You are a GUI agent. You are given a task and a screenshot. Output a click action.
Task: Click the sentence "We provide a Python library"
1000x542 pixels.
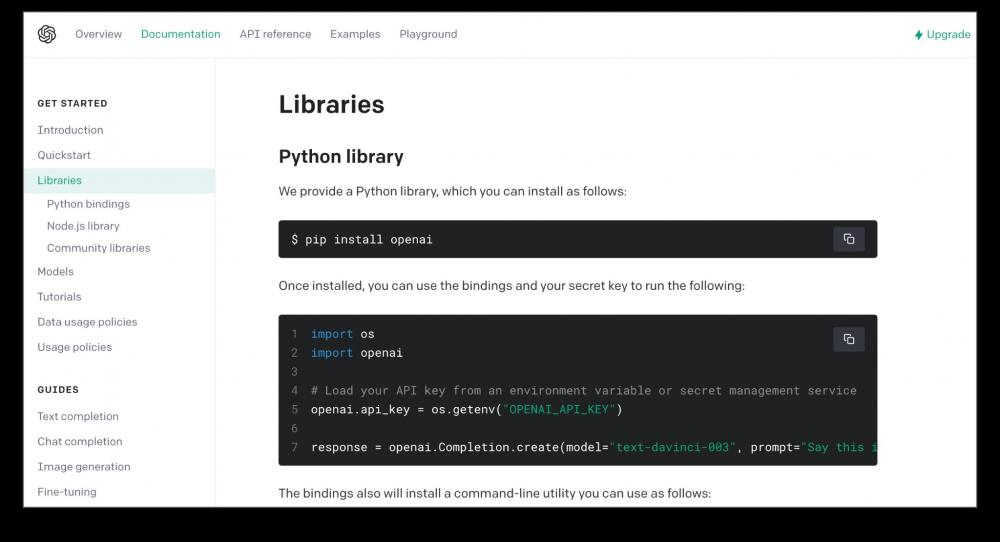[x=452, y=191]
